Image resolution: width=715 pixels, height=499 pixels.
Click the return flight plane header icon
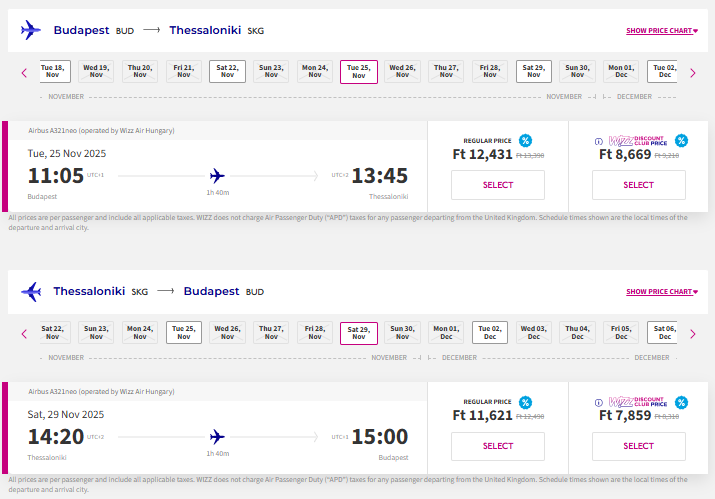coord(31,292)
